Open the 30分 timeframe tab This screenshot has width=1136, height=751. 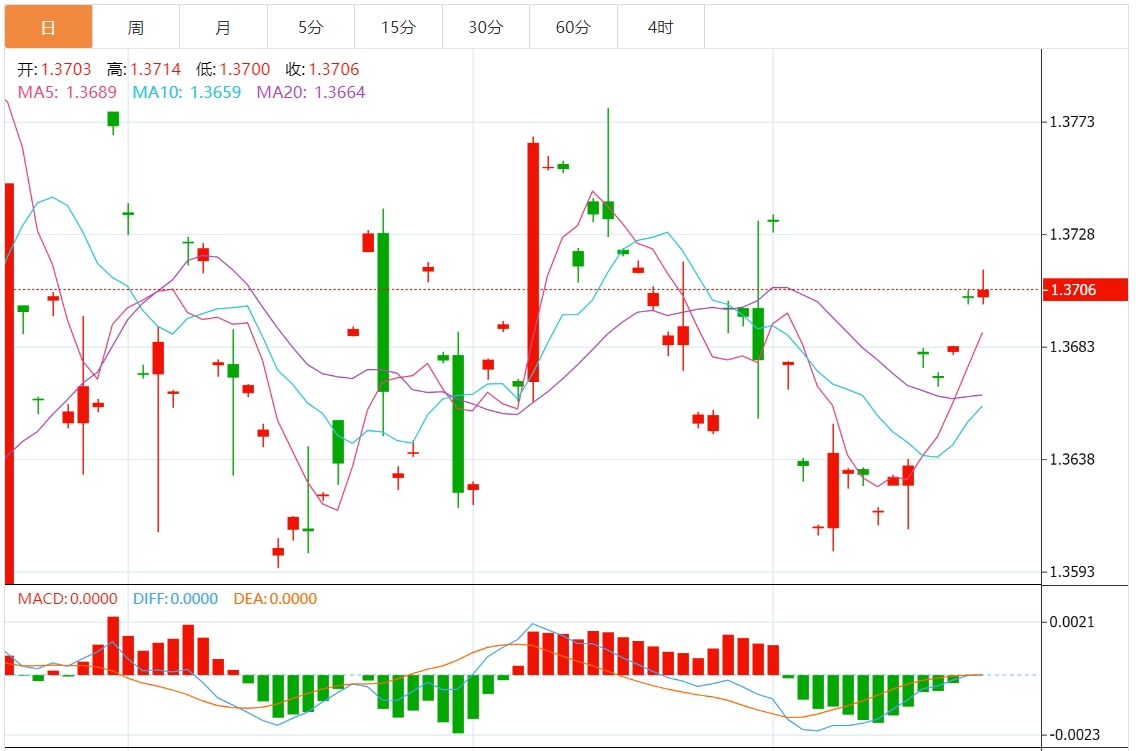[x=485, y=27]
